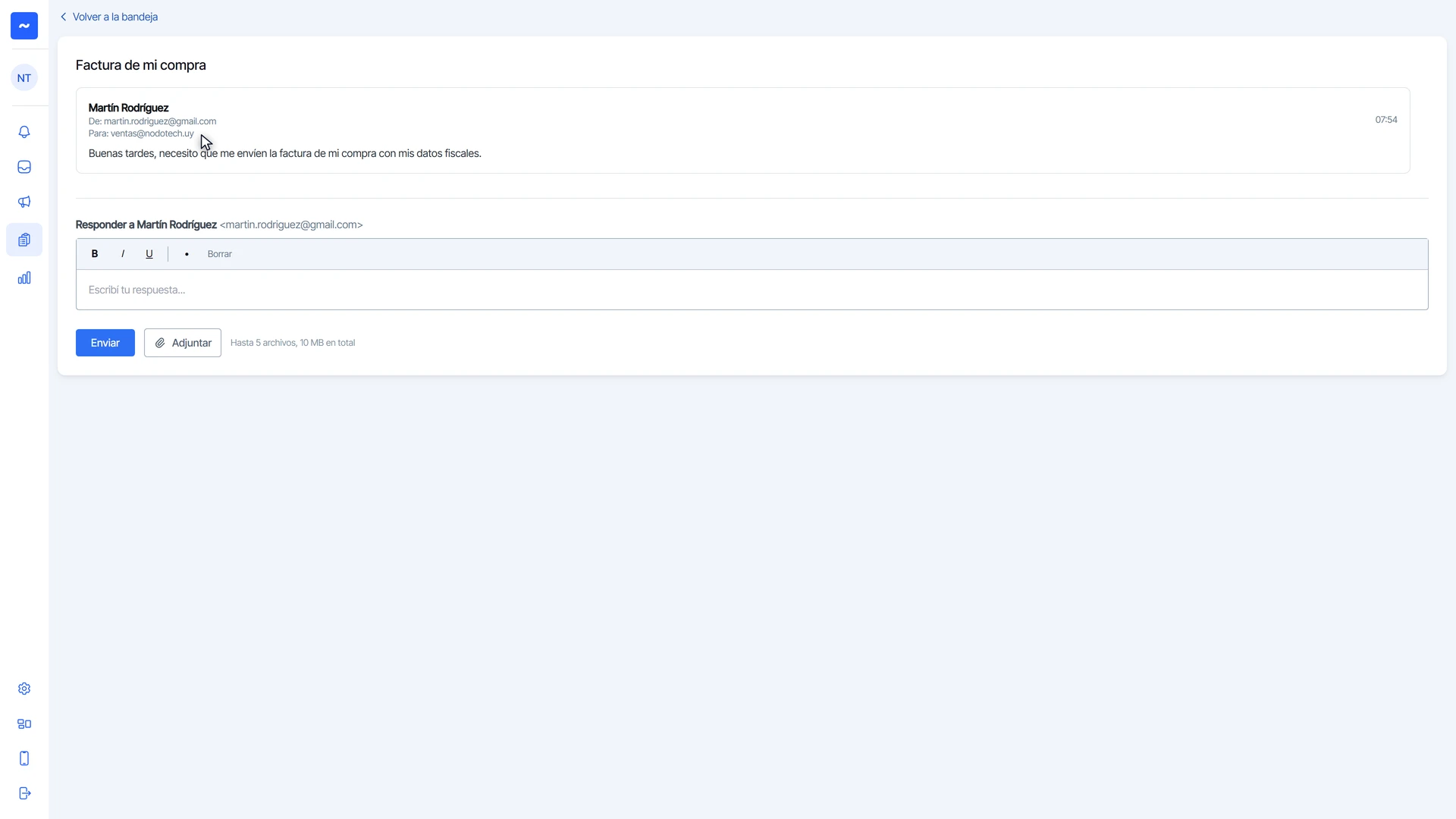1456x819 pixels.
Task: Open the megaphone campaigns icon
Action: 24,202
